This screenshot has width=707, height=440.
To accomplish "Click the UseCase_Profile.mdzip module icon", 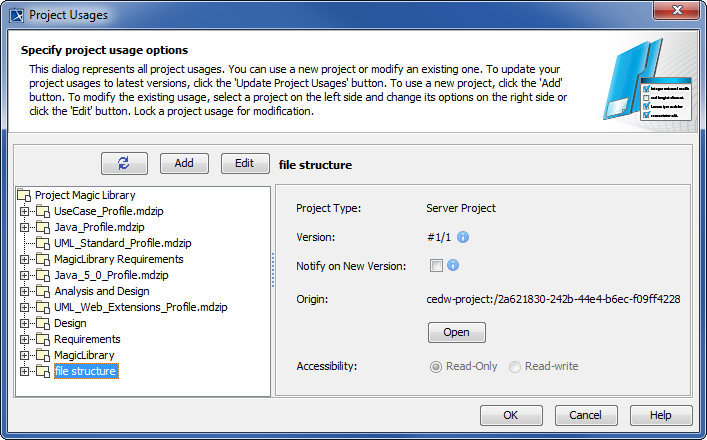I will coord(42,211).
